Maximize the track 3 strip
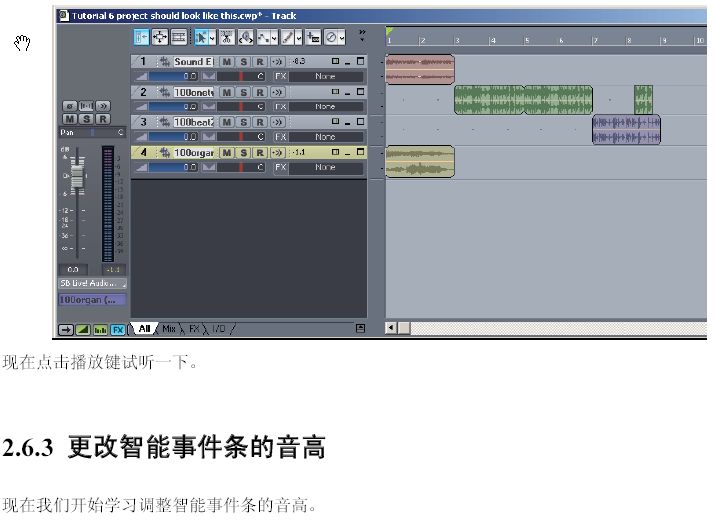The width and height of the screenshot is (714, 521). 360,122
